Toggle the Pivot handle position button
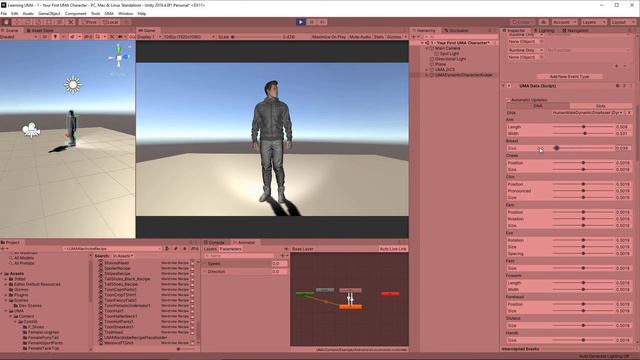Image resolution: width=640 pixels, height=360 pixels. 90,22
